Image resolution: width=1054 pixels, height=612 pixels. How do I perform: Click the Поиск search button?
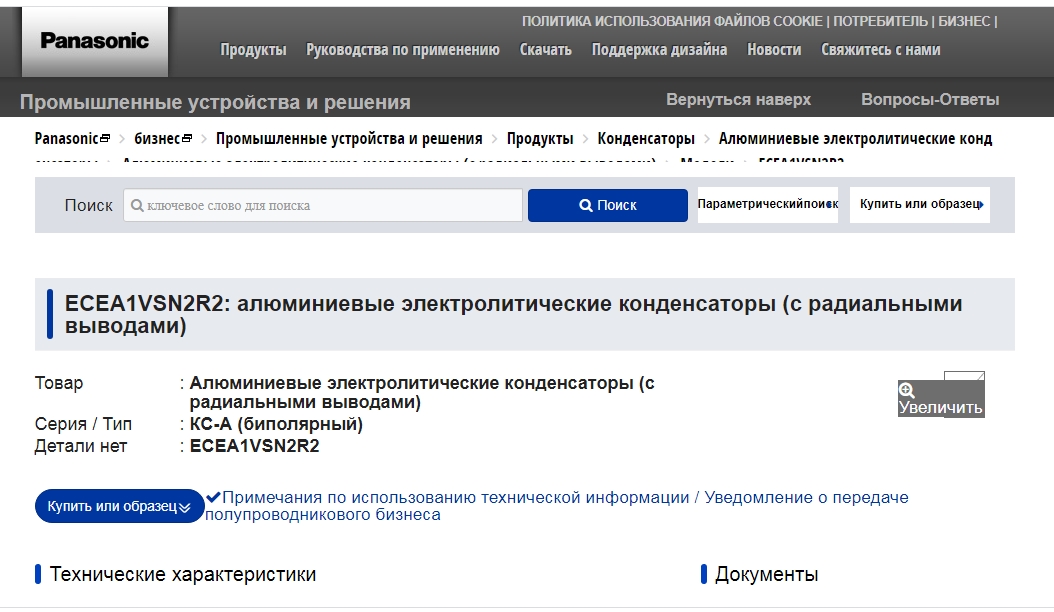[x=607, y=205]
